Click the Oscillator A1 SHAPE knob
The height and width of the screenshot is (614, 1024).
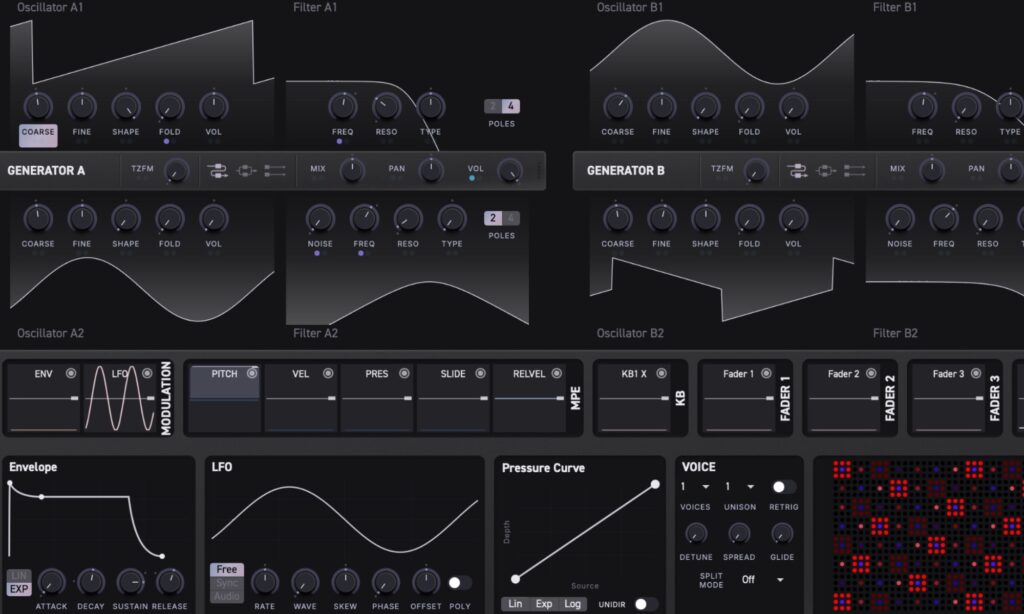coord(125,106)
